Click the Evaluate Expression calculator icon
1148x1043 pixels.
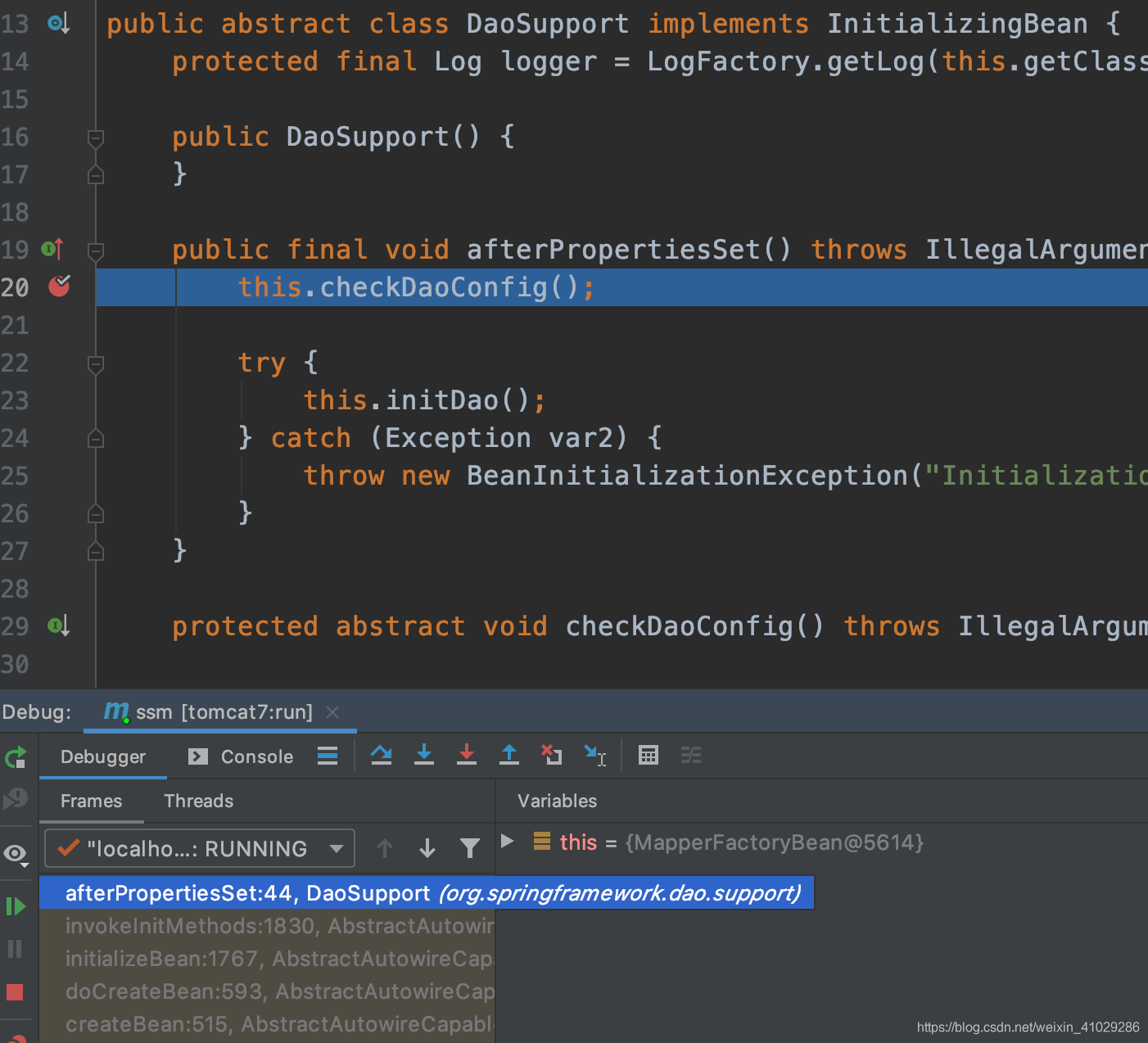click(649, 755)
